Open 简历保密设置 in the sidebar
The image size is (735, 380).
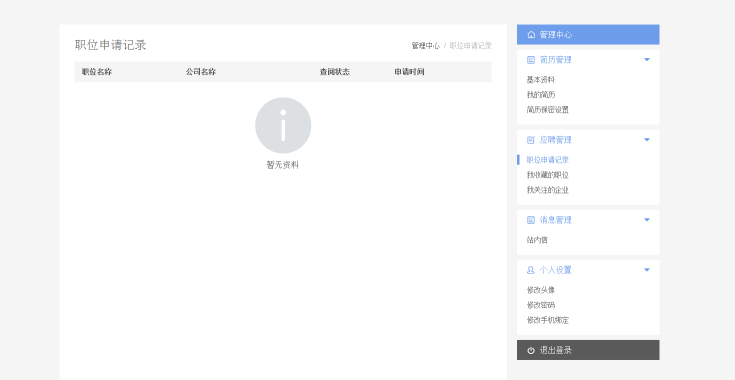pos(548,110)
